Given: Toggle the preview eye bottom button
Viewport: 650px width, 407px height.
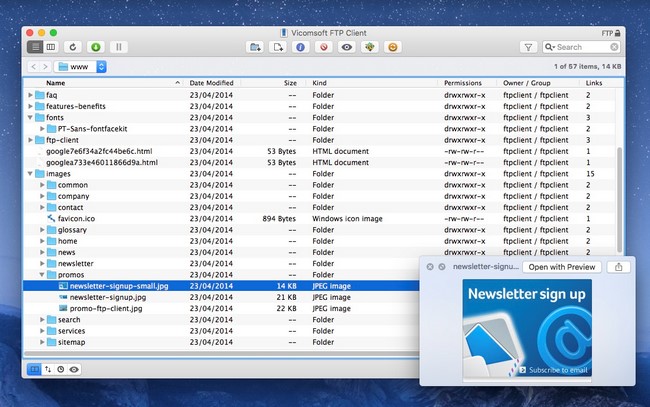Looking at the screenshot, I should click(74, 369).
